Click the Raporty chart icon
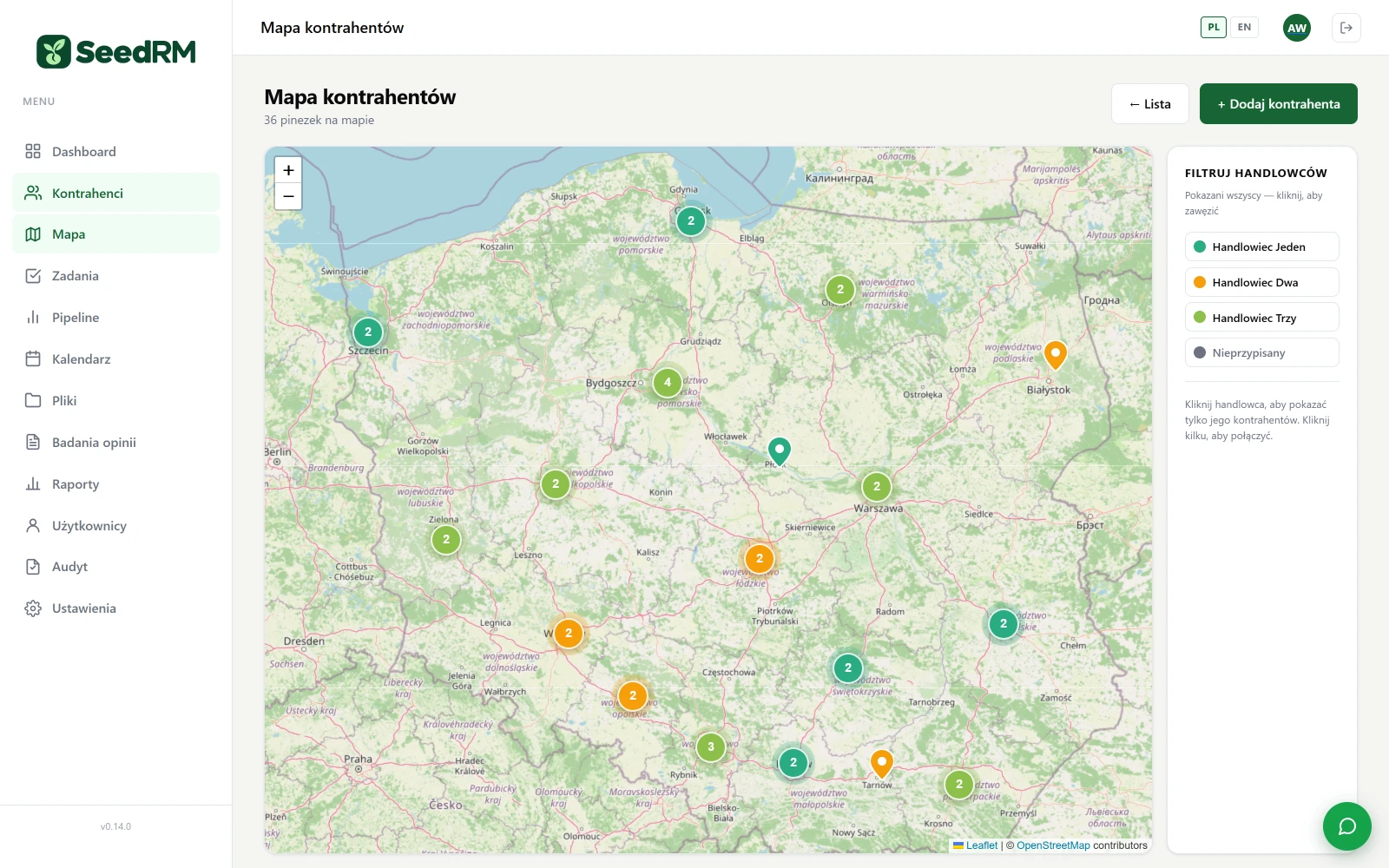1389x868 pixels. 33,484
